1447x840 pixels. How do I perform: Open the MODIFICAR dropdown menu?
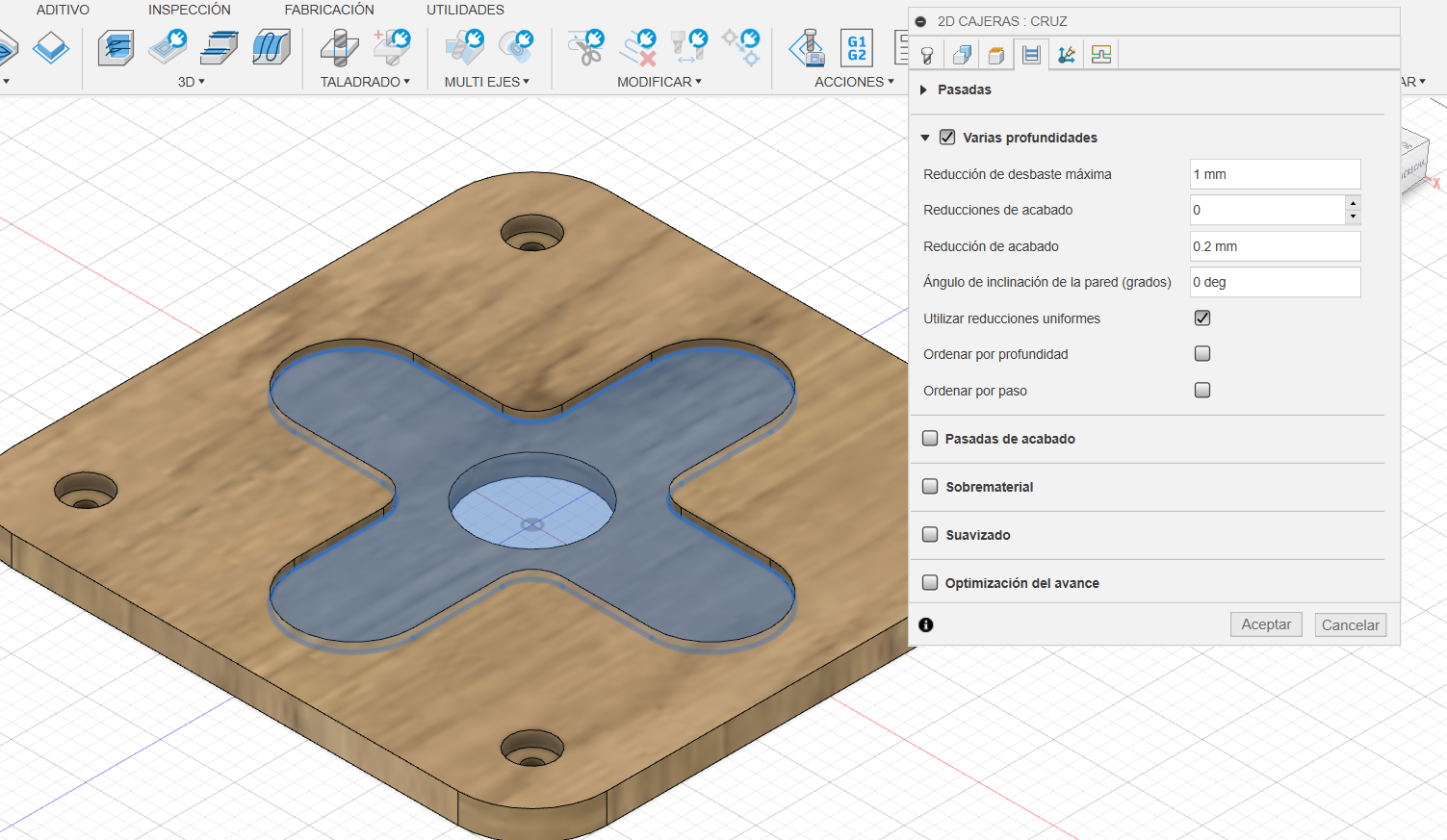[x=659, y=82]
